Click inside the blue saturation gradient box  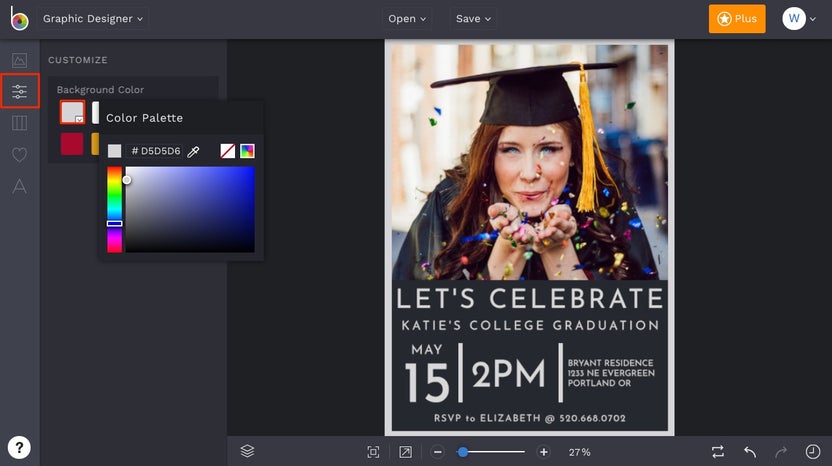[190, 209]
